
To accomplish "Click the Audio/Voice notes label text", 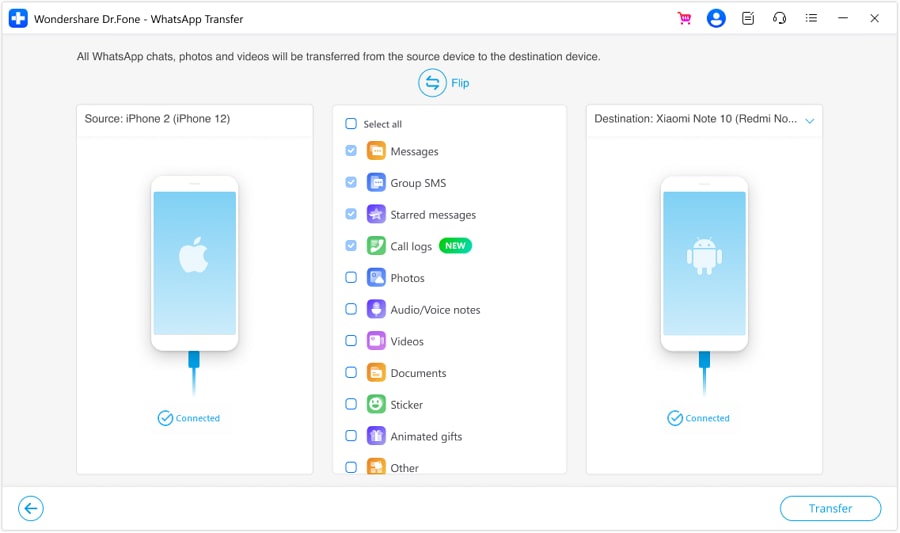I will [x=435, y=310].
